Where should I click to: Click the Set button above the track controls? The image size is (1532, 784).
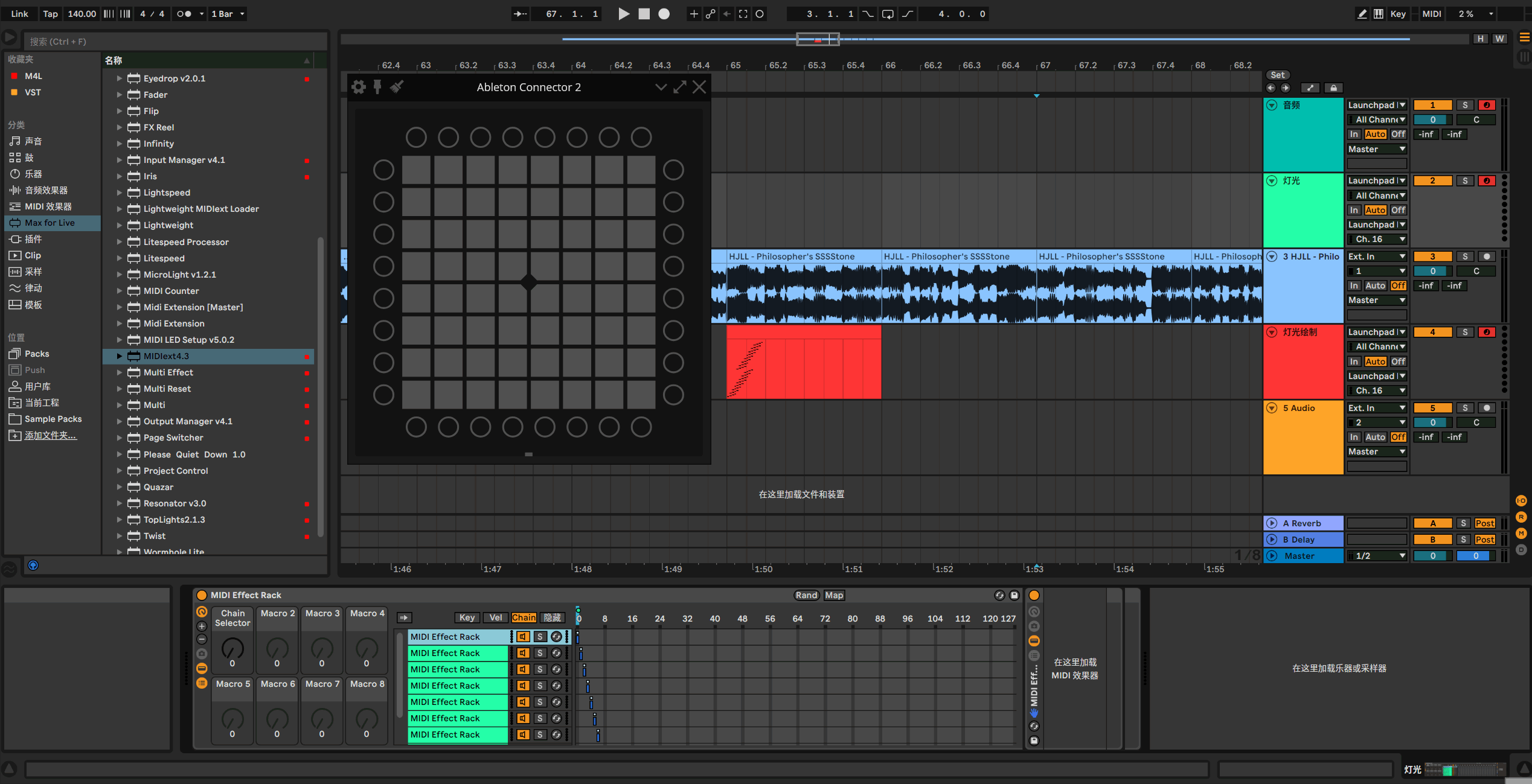pos(1278,74)
